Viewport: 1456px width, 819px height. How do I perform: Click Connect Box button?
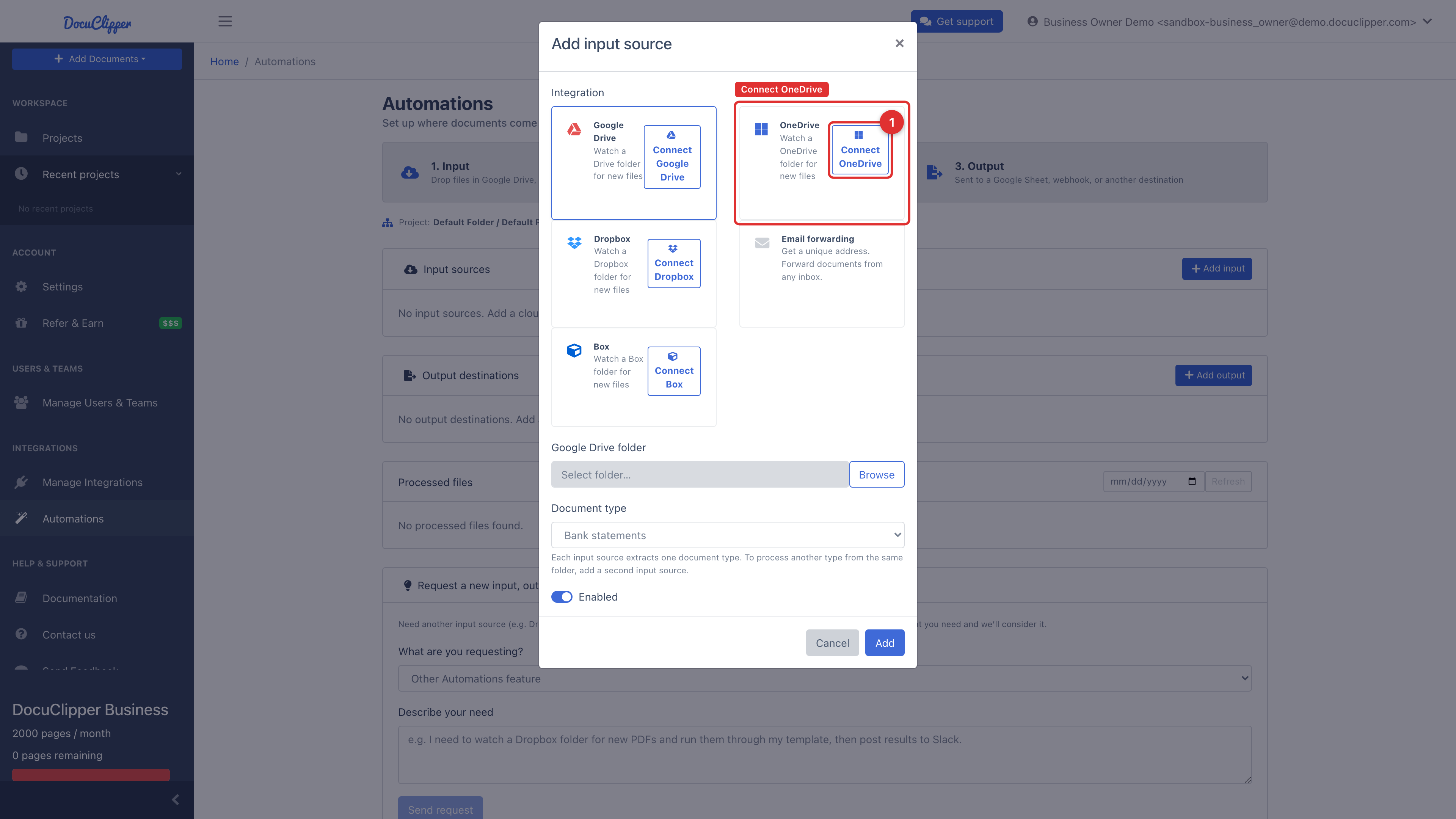point(674,371)
